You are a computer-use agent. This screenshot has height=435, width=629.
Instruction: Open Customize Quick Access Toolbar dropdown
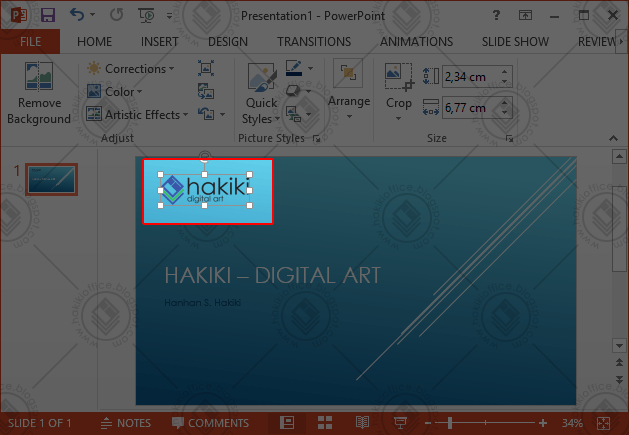click(170, 16)
